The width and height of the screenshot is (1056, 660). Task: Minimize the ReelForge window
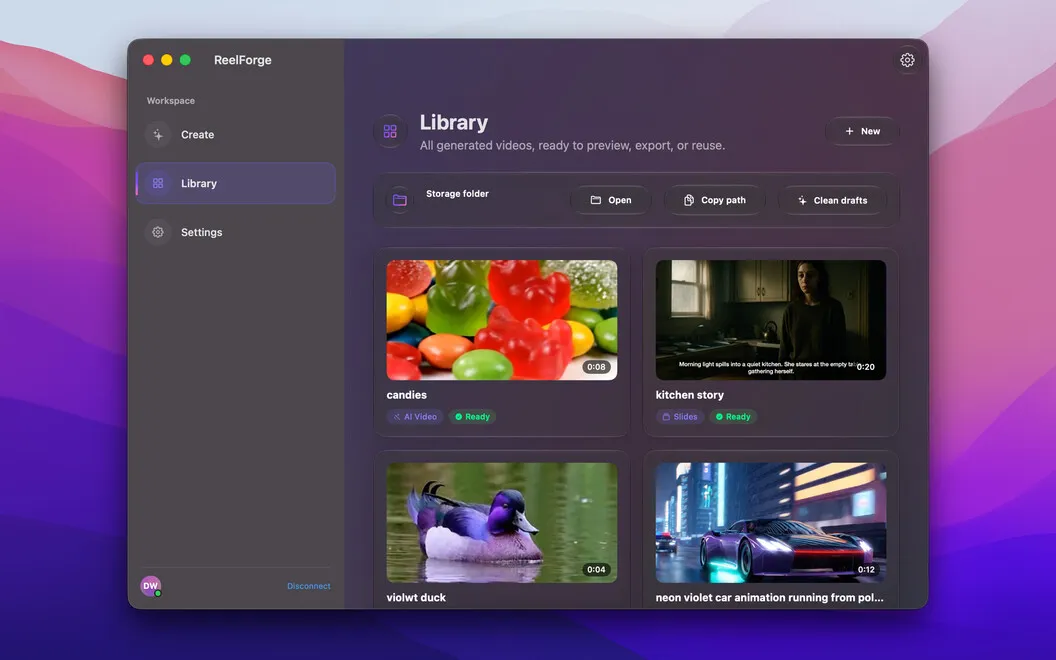166,60
